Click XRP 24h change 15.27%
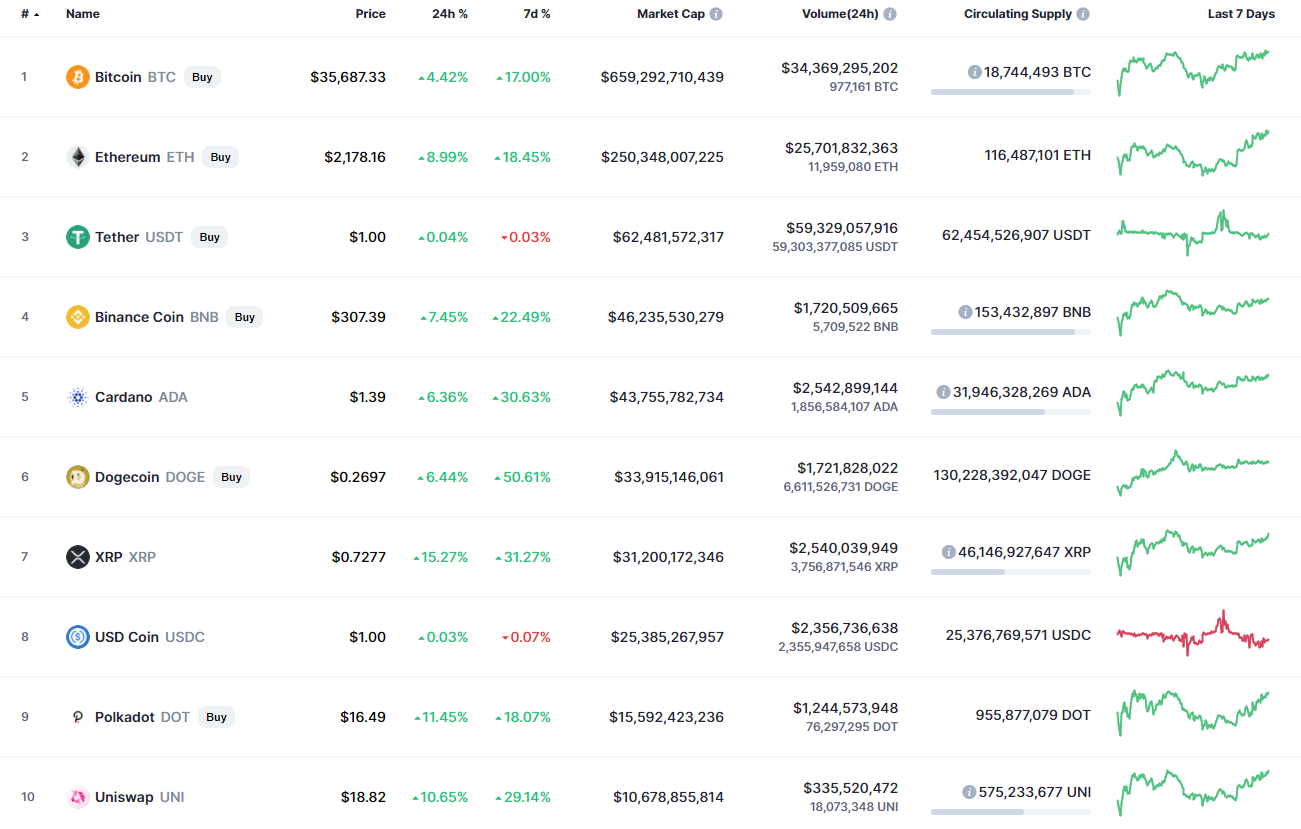The height and width of the screenshot is (829, 1301). (x=440, y=557)
